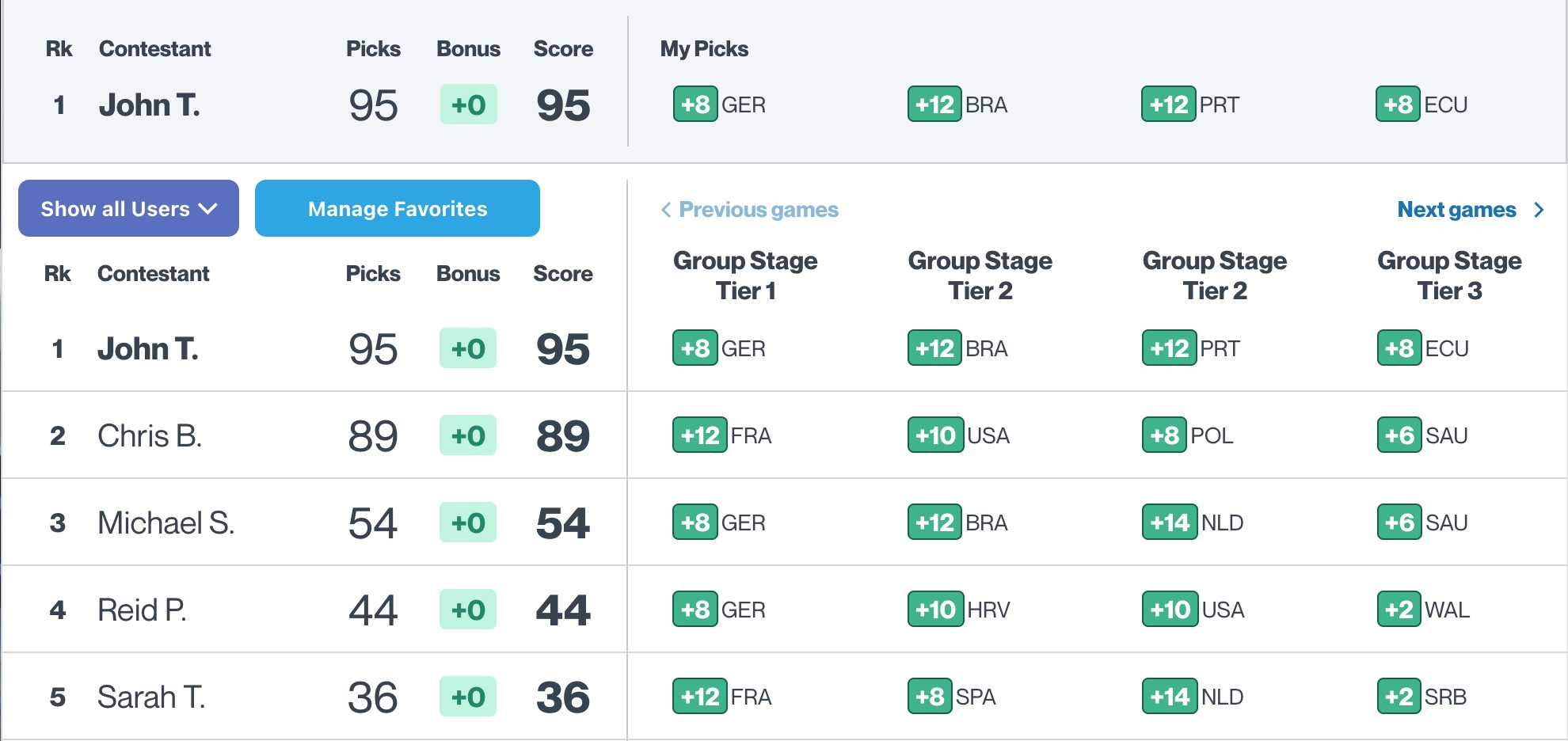
Task: Open the Show all Users dropdown
Action: 128,208
